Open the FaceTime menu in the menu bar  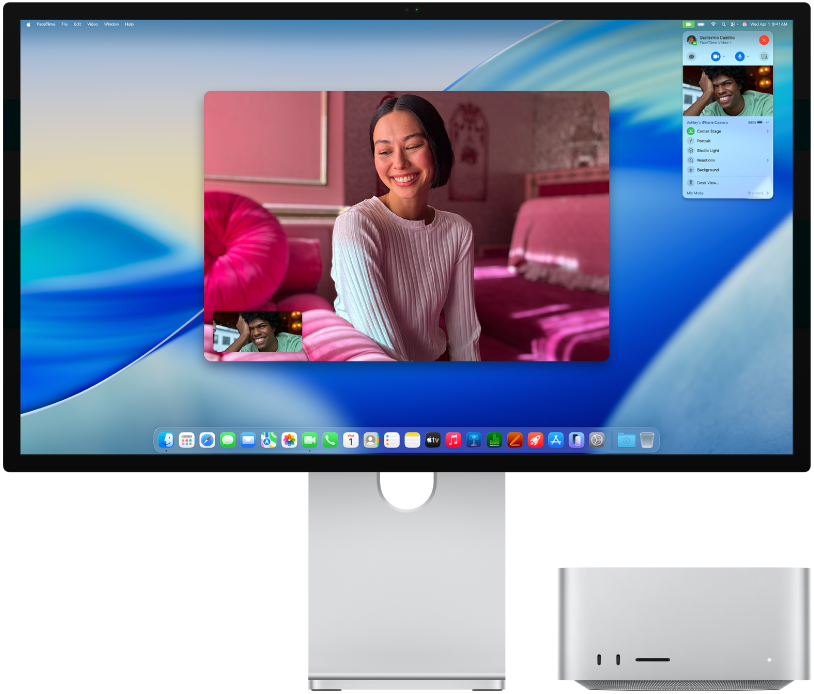click(46, 25)
